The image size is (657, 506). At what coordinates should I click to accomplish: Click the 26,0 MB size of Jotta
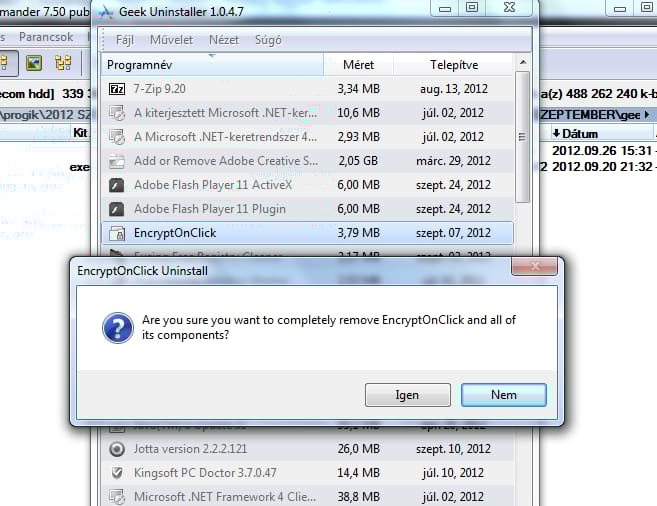pyautogui.click(x=359, y=449)
